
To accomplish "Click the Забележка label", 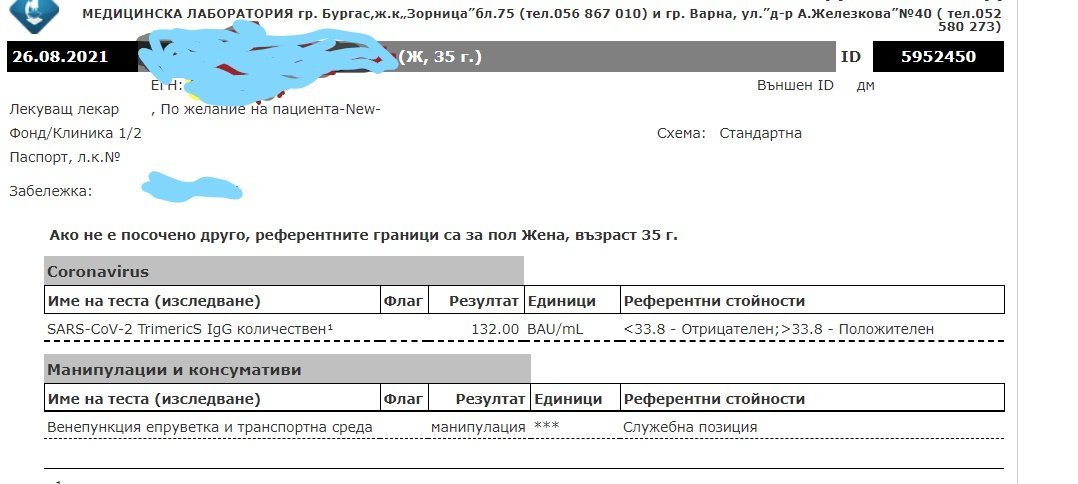I will [50, 190].
